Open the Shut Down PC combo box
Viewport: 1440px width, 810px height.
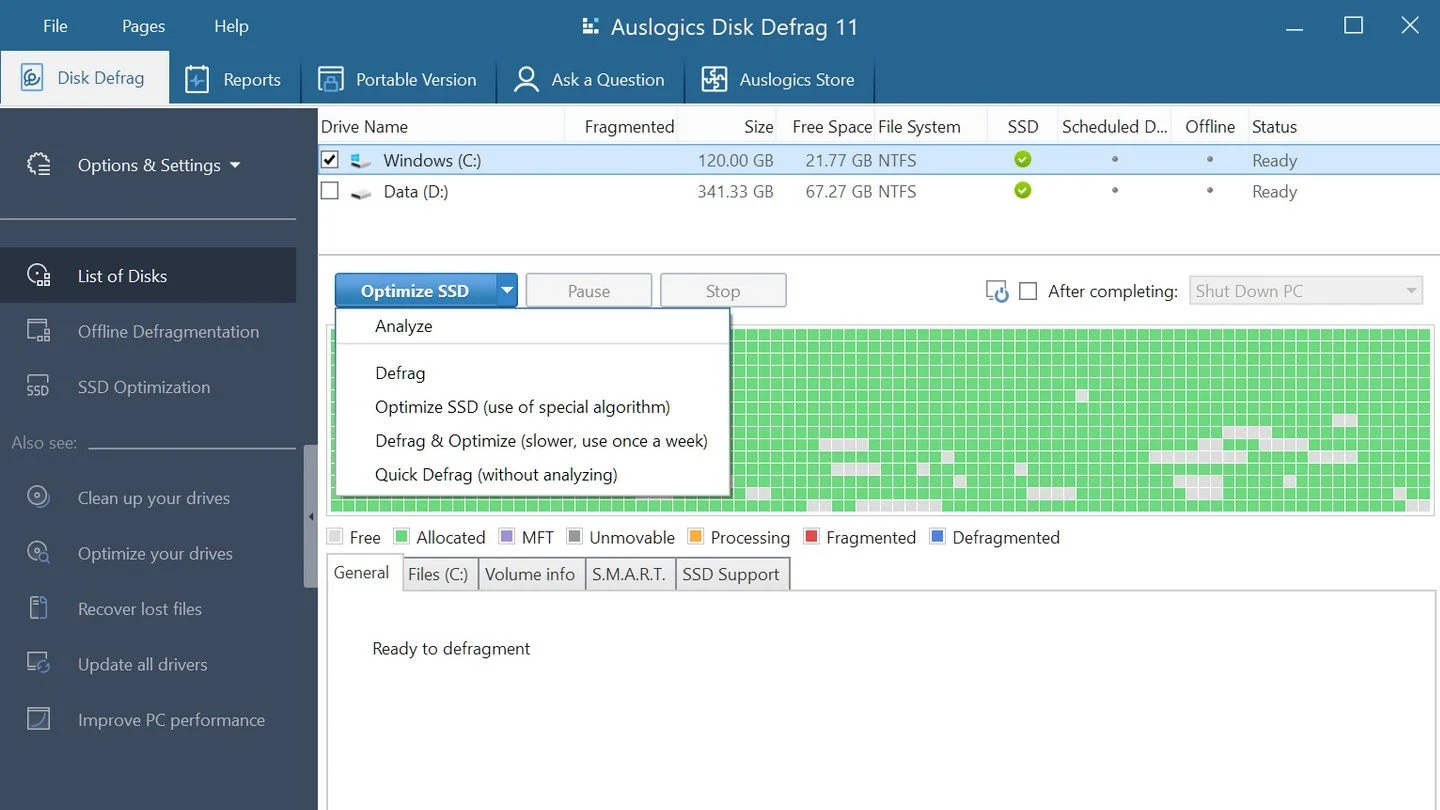[1306, 291]
